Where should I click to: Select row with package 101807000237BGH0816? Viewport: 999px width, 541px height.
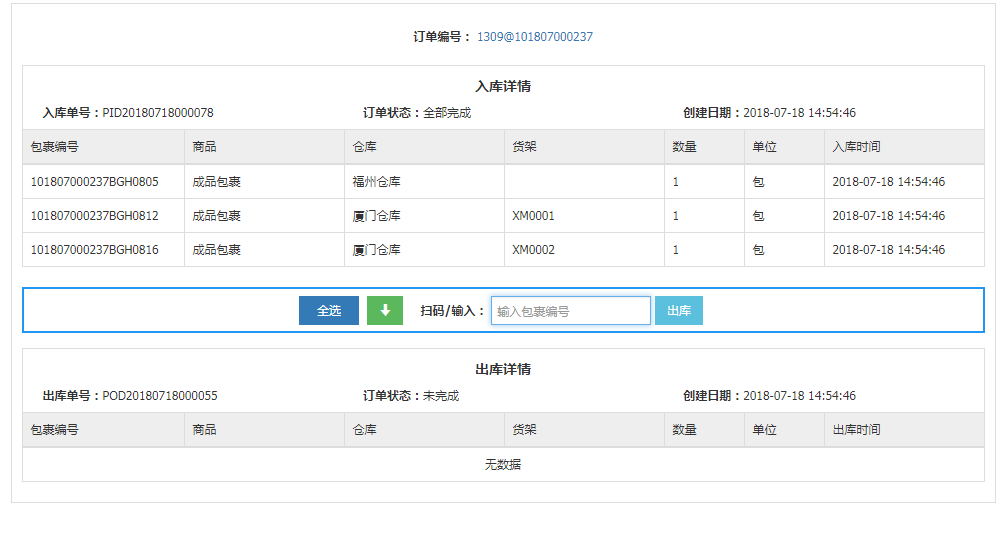[x=95, y=250]
